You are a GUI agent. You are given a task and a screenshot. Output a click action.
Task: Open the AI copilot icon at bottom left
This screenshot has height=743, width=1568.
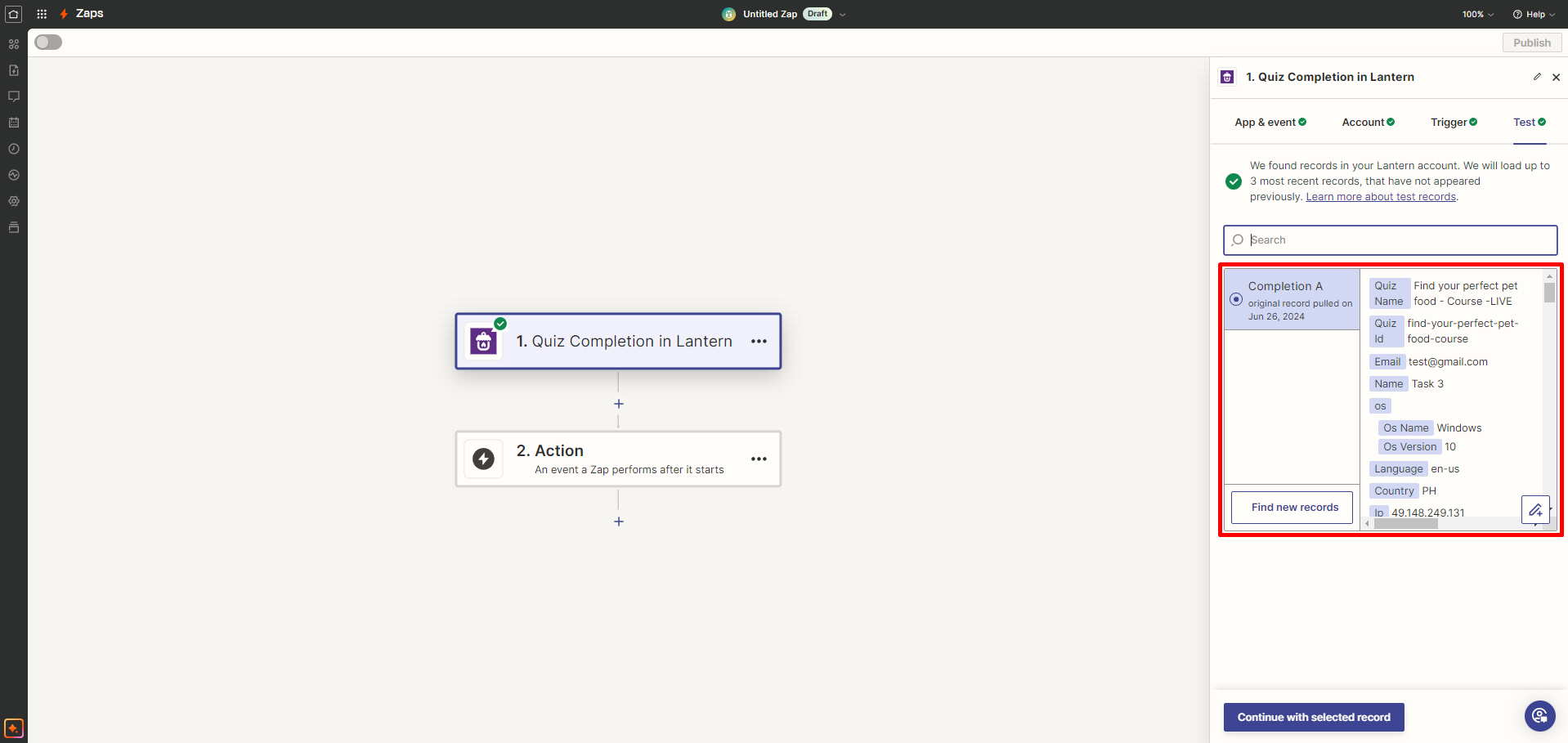pyautogui.click(x=14, y=727)
